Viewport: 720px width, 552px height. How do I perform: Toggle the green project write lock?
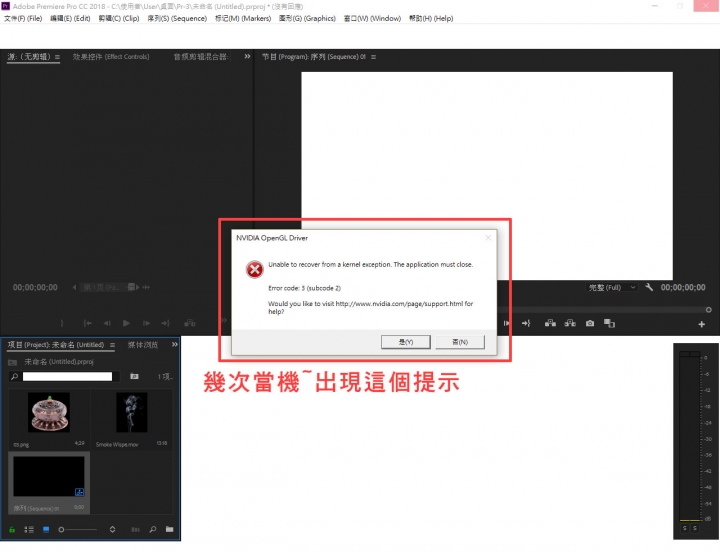coord(12,530)
